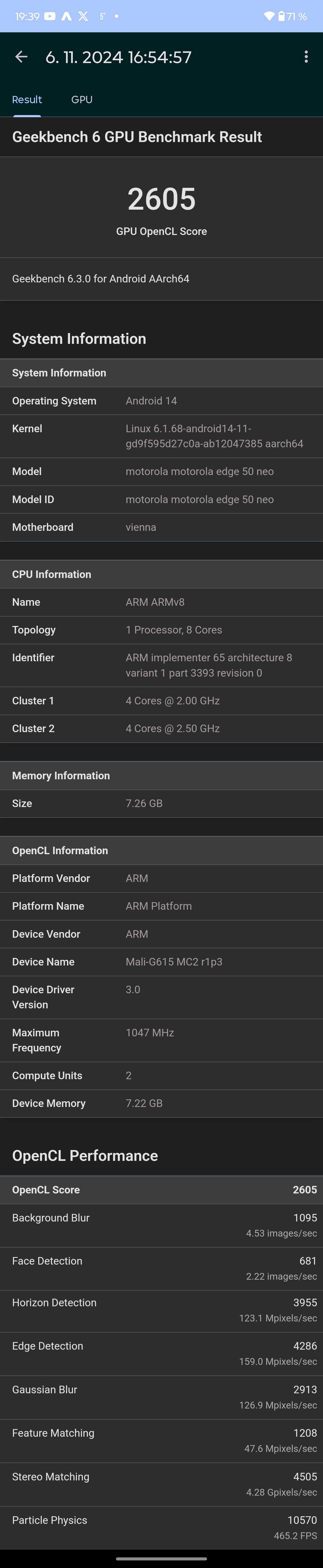323x1568 pixels.
Task: Switch to the GPU tab
Action: pyautogui.click(x=82, y=99)
